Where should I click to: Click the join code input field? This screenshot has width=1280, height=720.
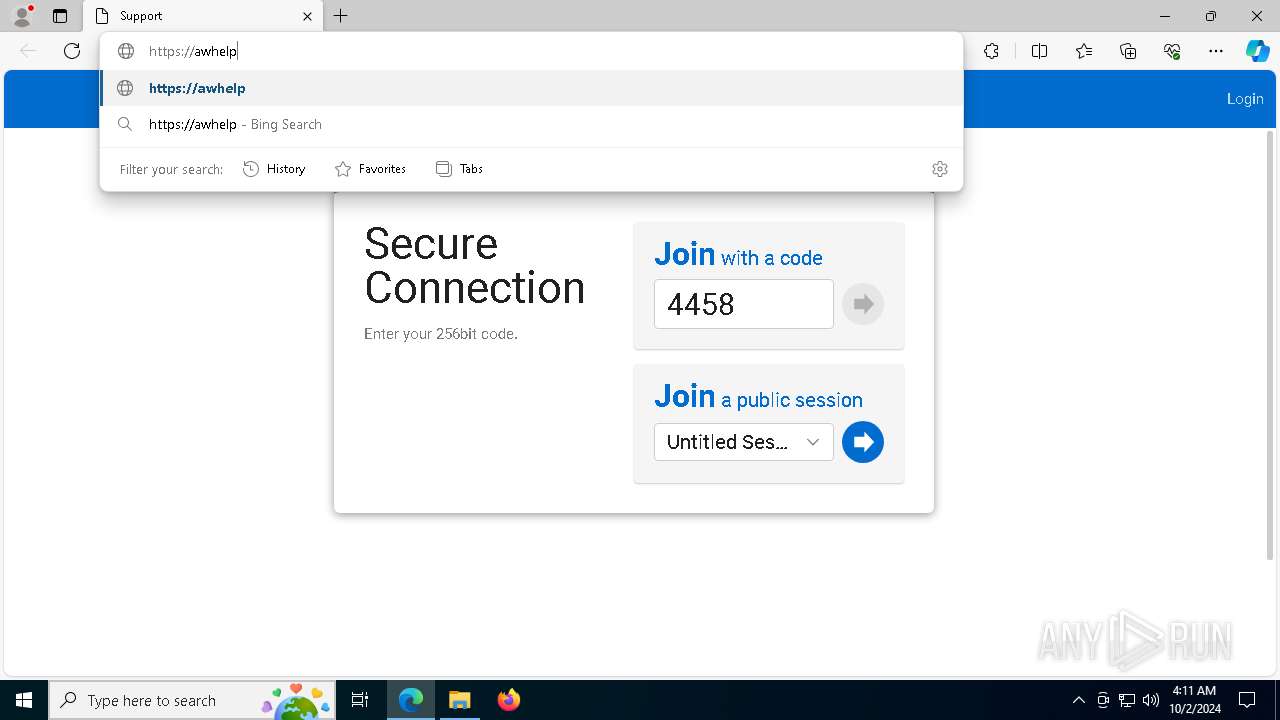[743, 304]
